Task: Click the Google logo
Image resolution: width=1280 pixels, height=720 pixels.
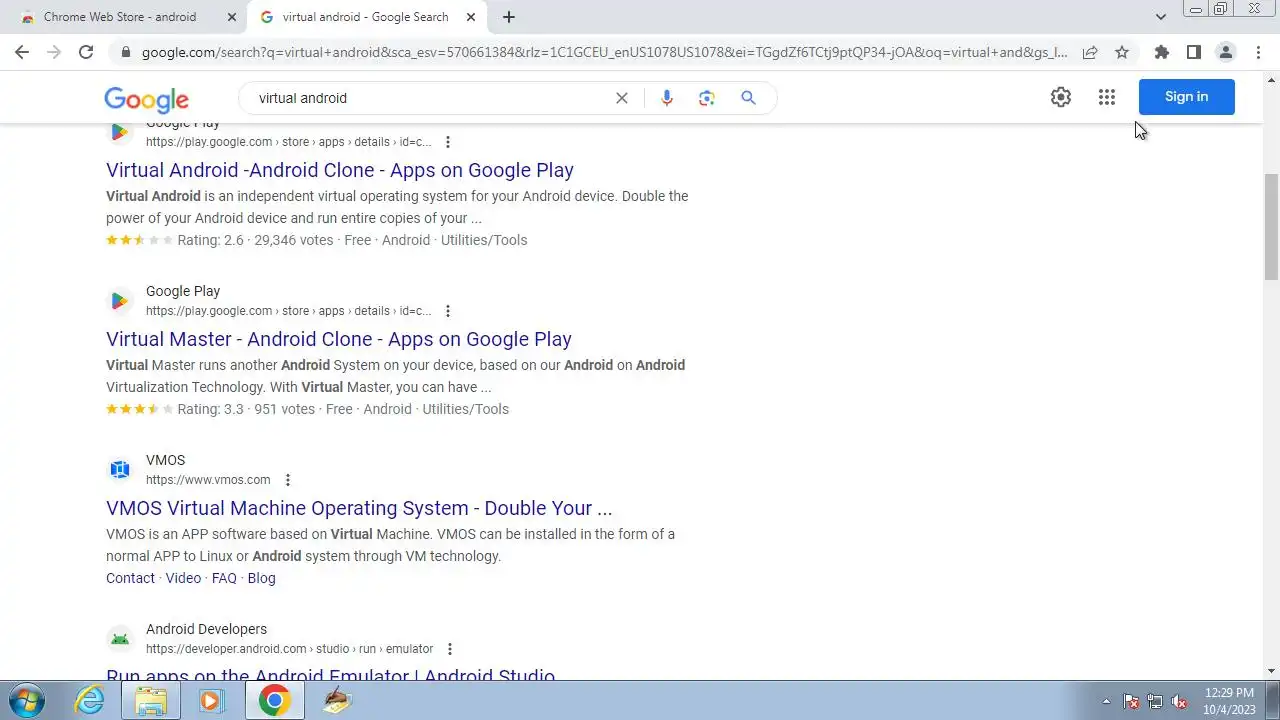Action: 146,99
